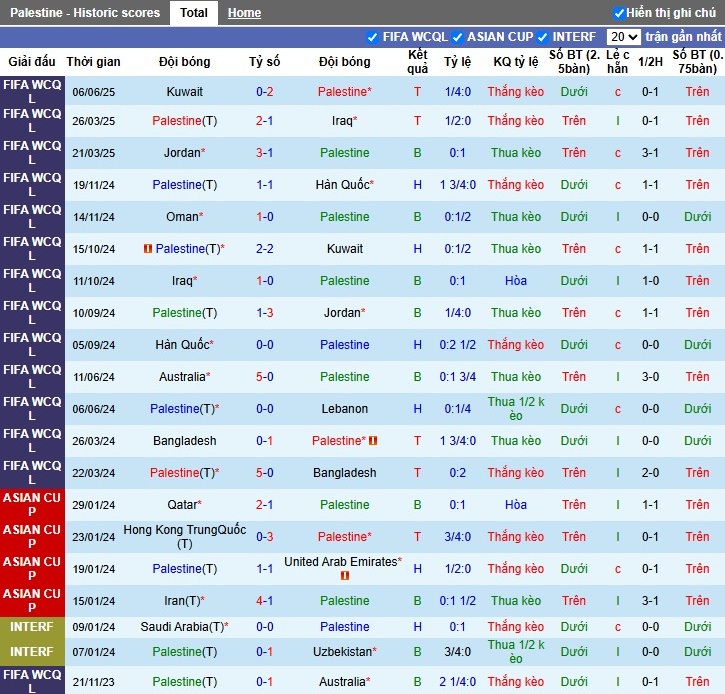Viewport: 725px width, 694px height.
Task: Click the FIFA WCQL league cell for 06/06/25
Action: tap(32, 92)
